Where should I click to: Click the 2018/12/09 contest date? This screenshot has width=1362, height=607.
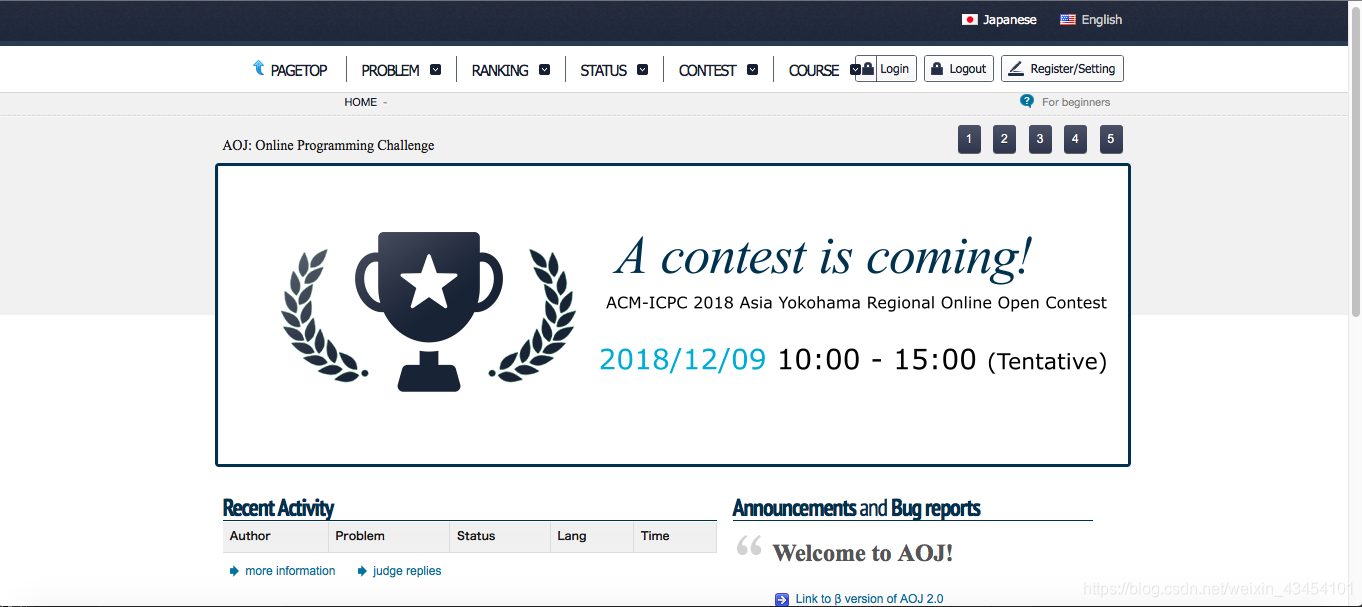[x=682, y=360]
